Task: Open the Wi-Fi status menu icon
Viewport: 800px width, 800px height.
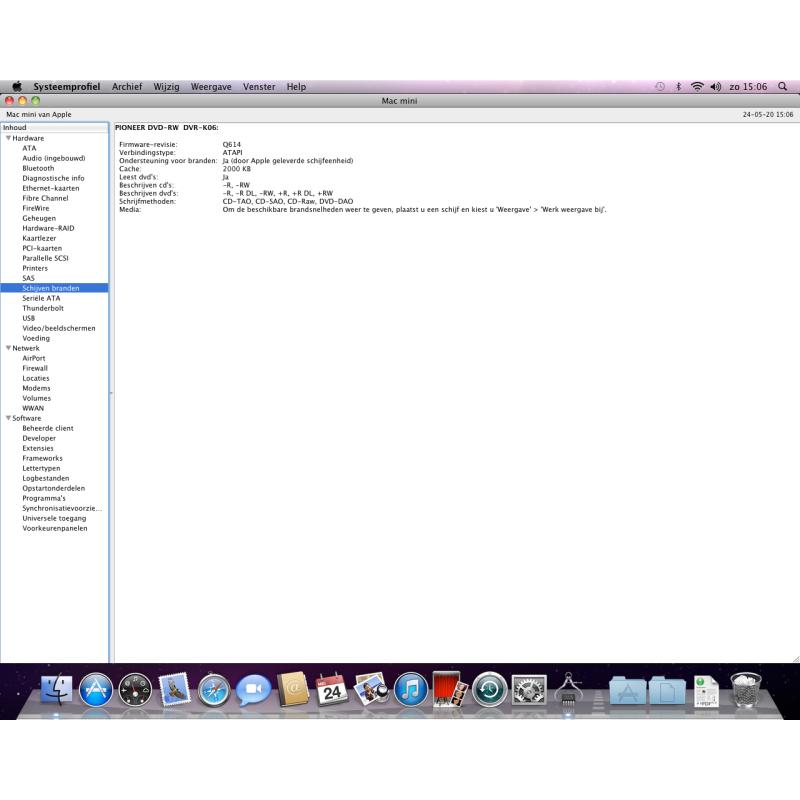Action: [x=697, y=87]
